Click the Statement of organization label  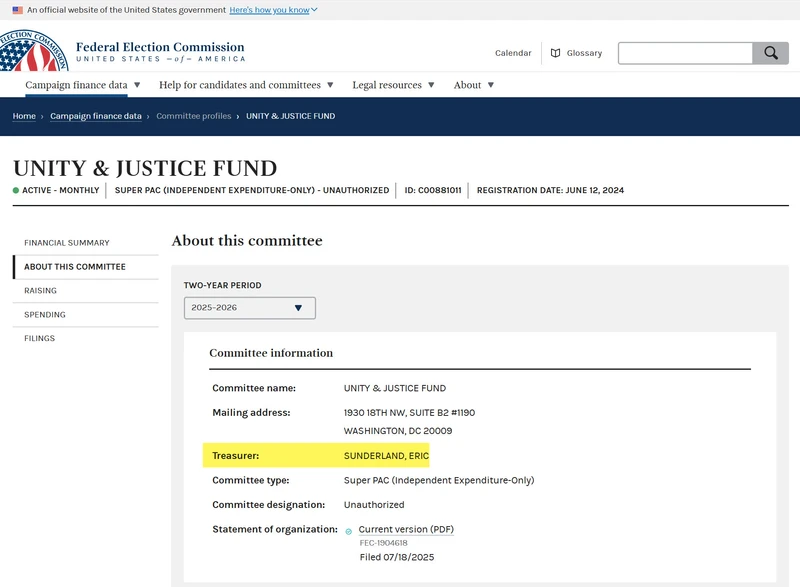[x=275, y=529]
